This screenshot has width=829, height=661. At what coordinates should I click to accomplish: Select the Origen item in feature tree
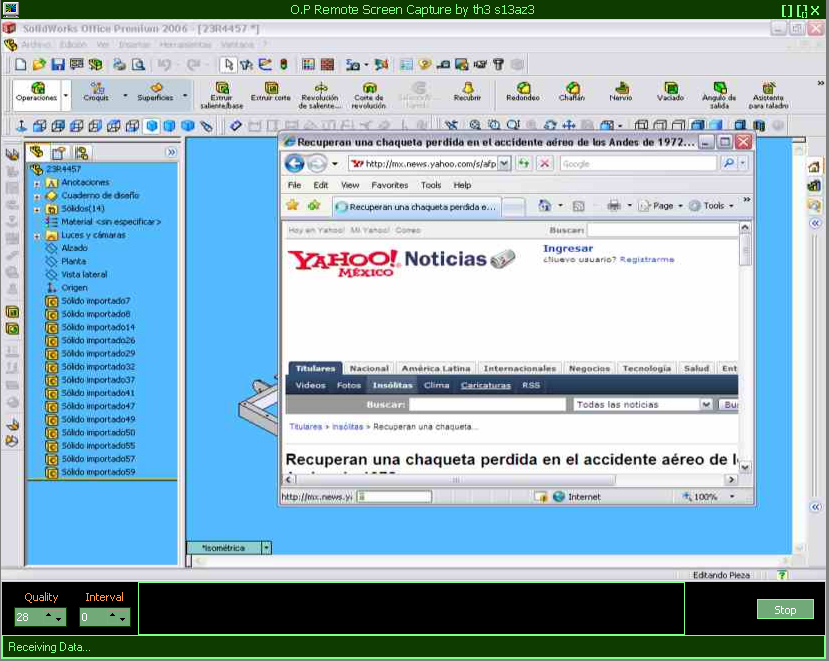pyautogui.click(x=74, y=288)
